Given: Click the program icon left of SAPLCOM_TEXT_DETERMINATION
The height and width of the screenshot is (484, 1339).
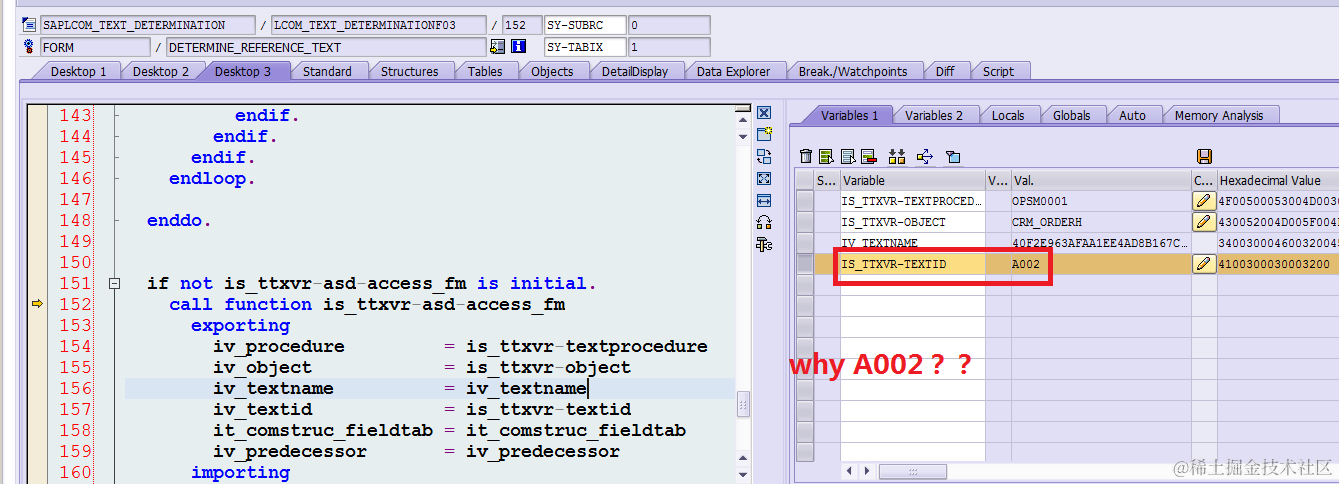Looking at the screenshot, I should [x=29, y=25].
